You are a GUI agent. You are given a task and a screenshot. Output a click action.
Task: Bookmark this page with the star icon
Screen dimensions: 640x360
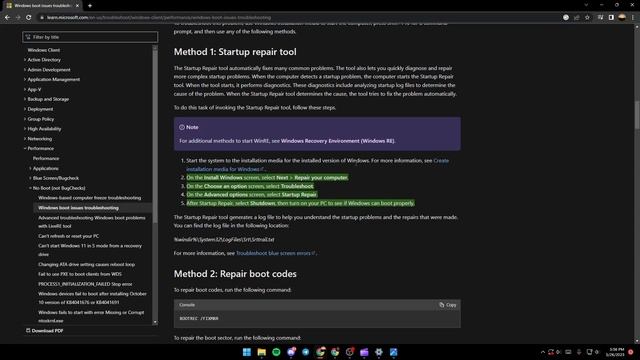pos(587,18)
